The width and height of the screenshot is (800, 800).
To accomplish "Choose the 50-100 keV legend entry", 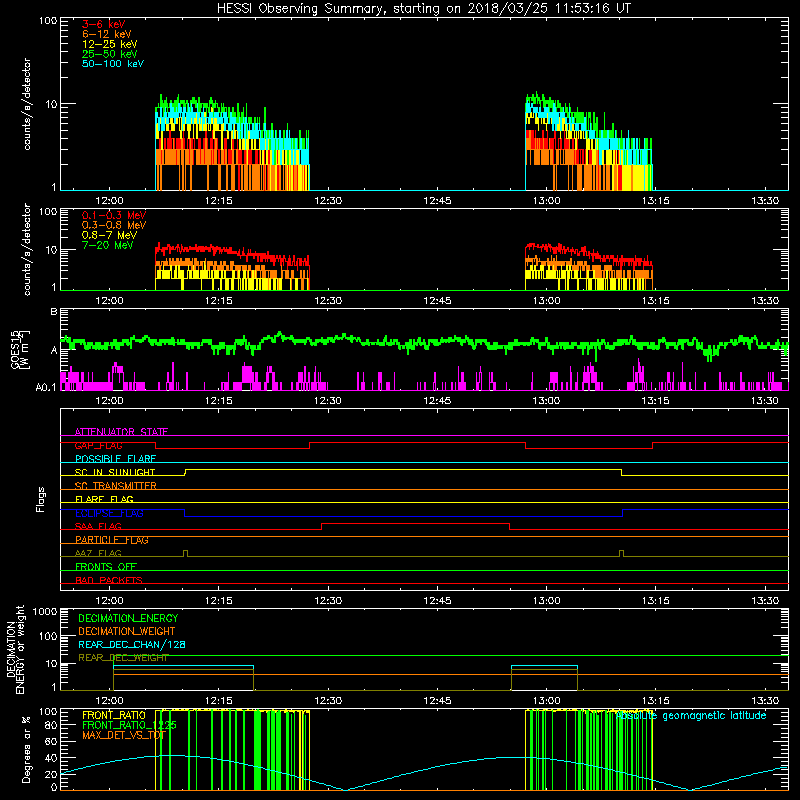I will point(113,64).
